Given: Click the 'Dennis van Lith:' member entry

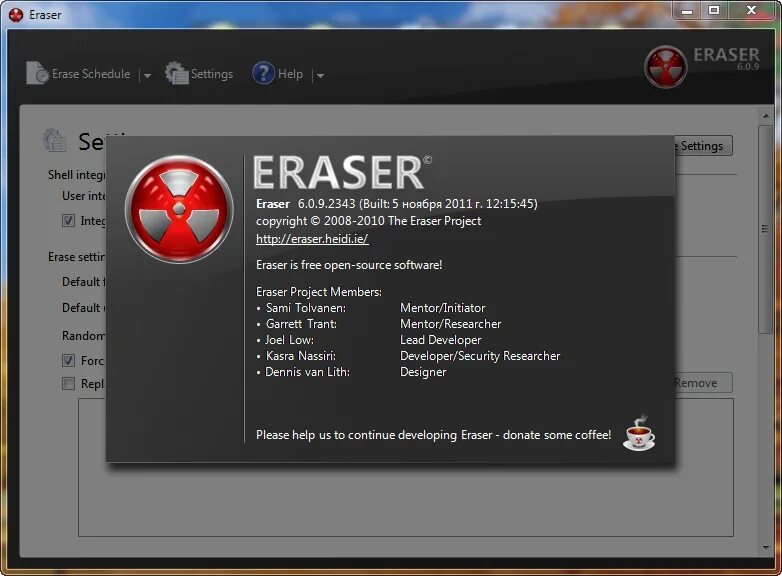Looking at the screenshot, I should [x=307, y=372].
